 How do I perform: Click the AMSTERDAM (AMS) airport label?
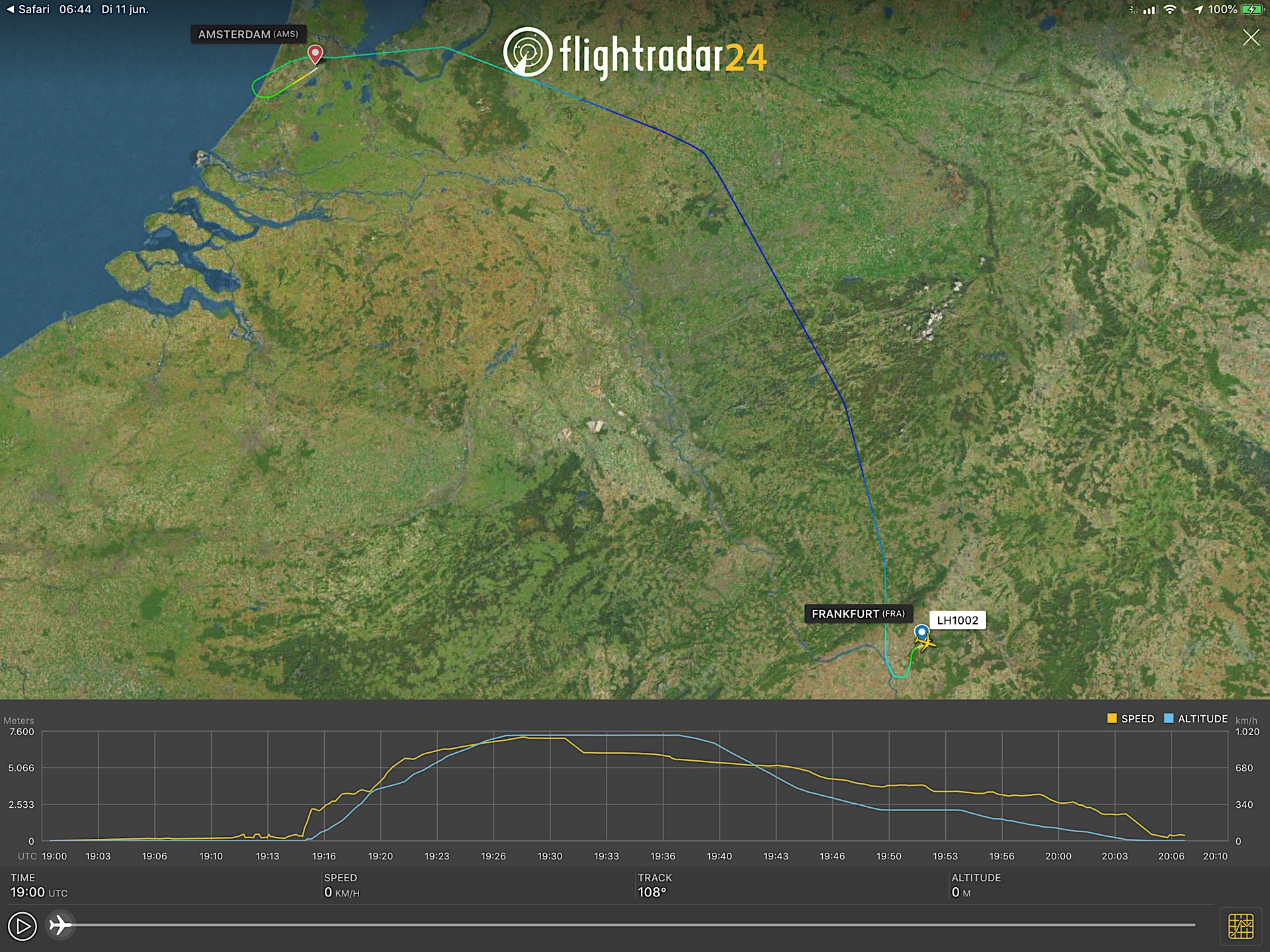(248, 34)
